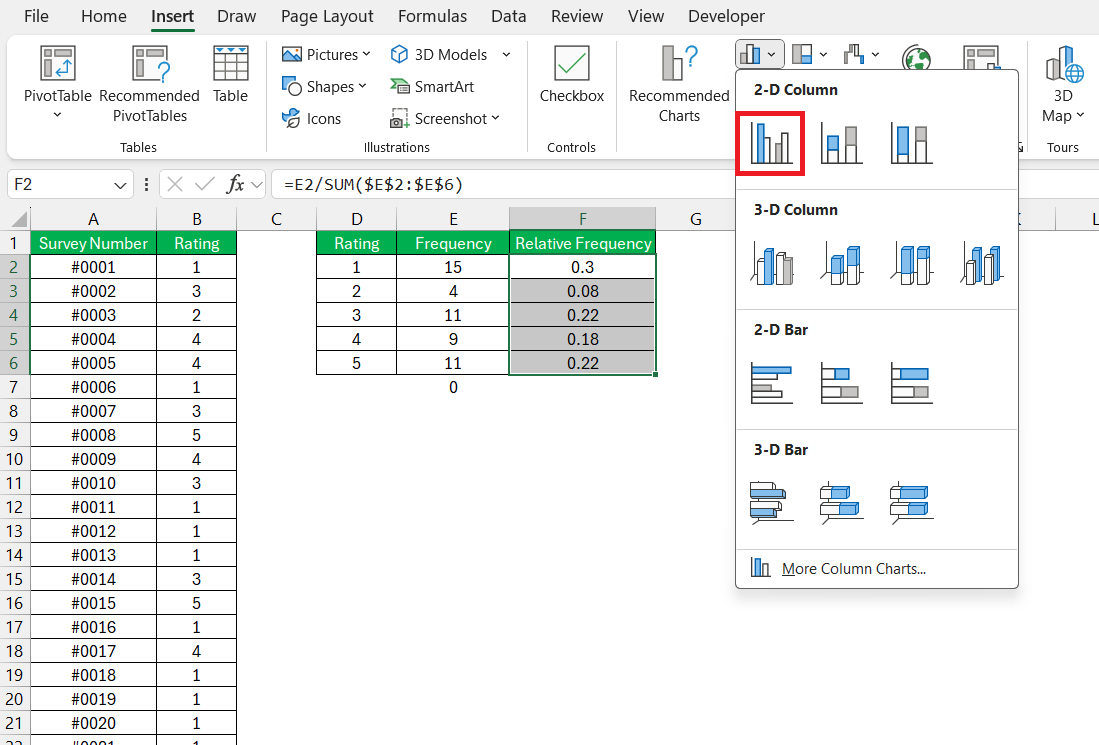
Task: Switch to the Page Layout tab
Action: tap(327, 16)
